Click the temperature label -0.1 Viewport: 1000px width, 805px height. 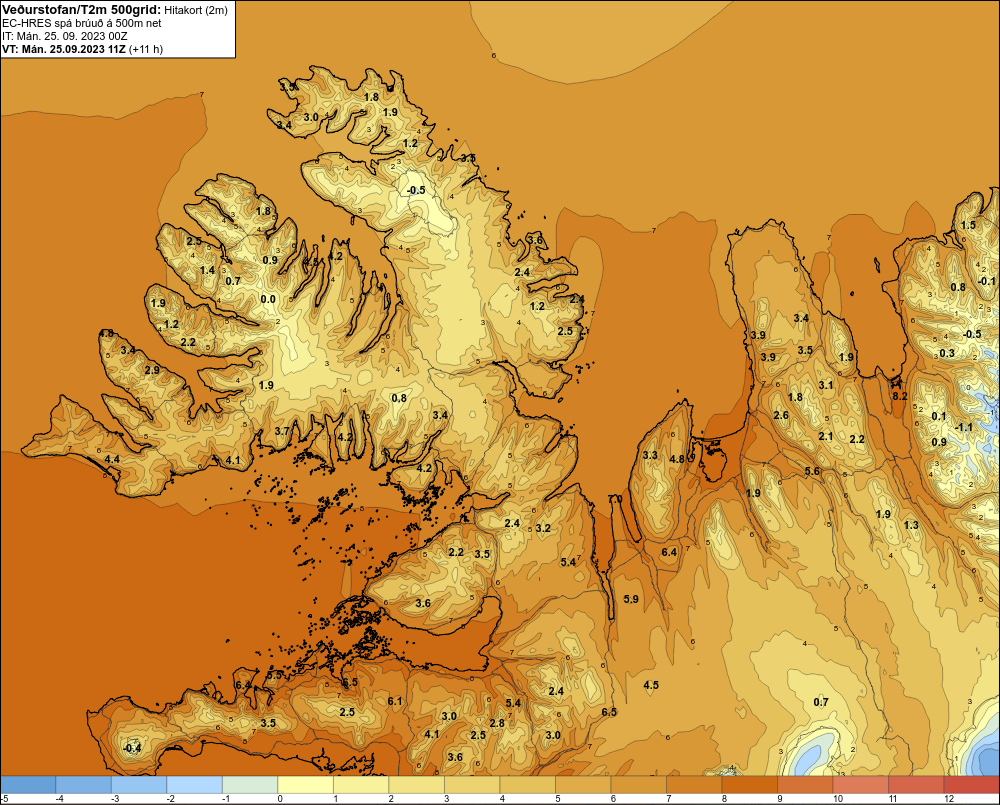(x=986, y=281)
